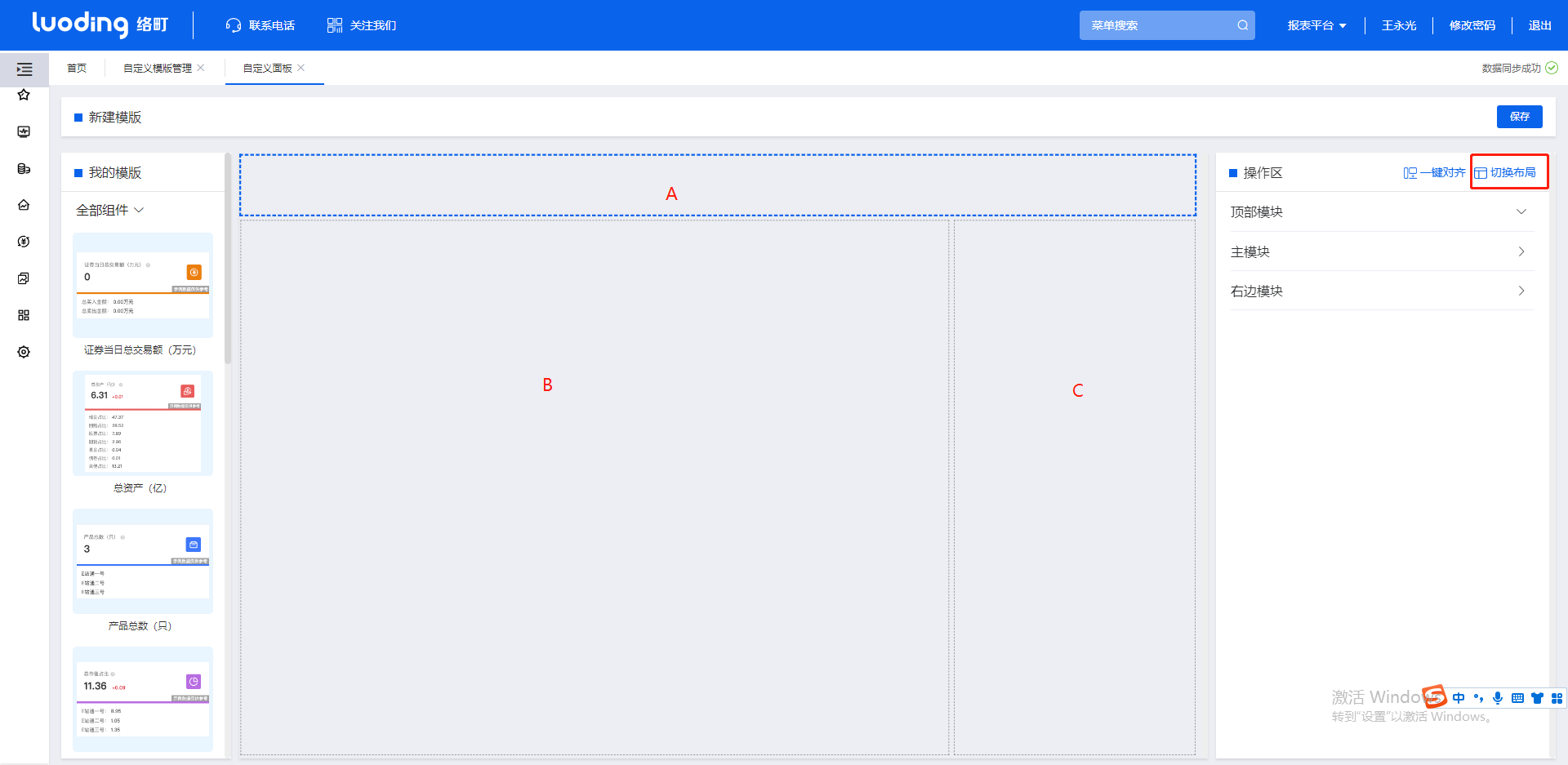1568x765 pixels.
Task: Click the luoding 络町 logo
Action: click(100, 24)
